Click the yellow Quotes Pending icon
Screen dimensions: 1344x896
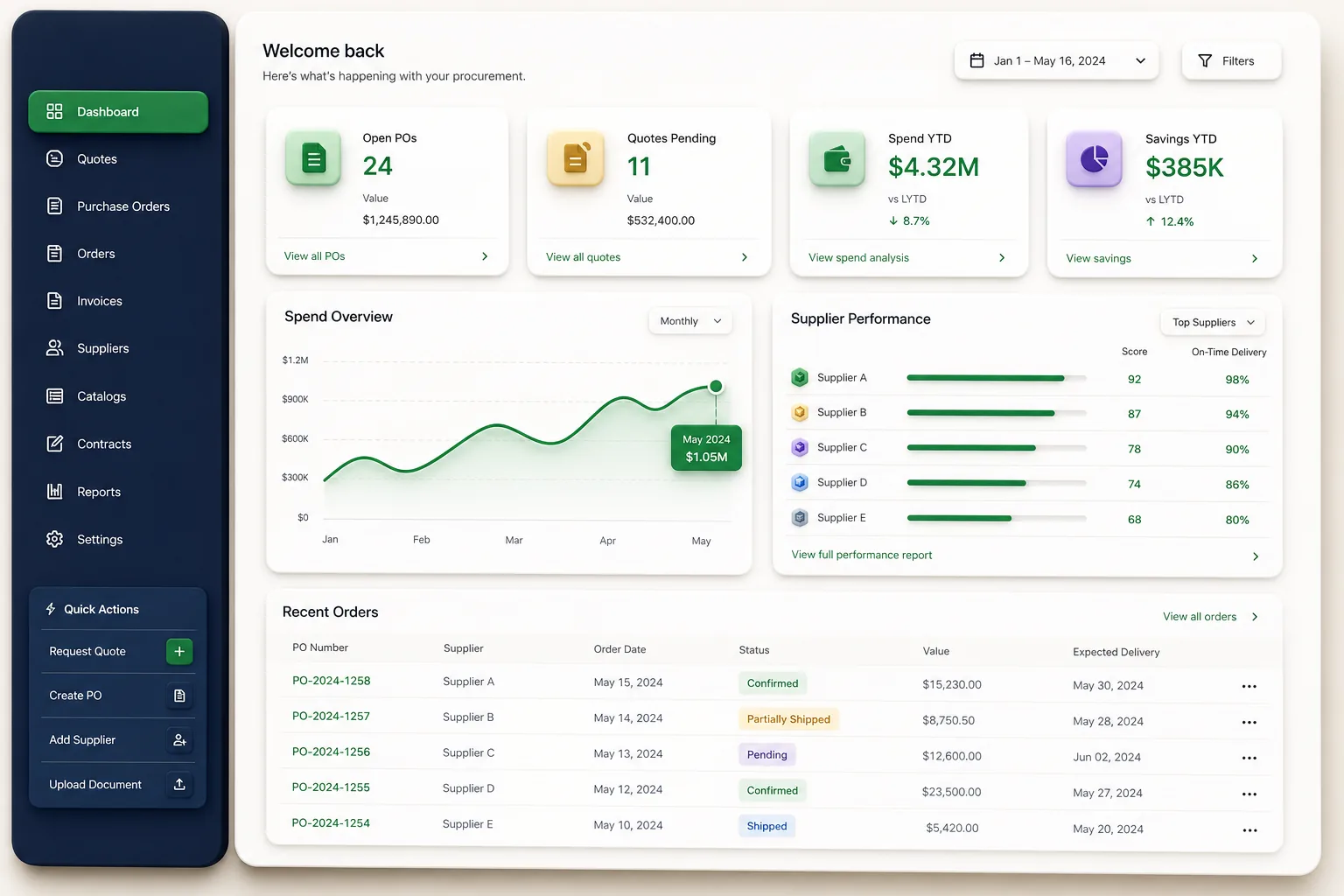coord(575,158)
